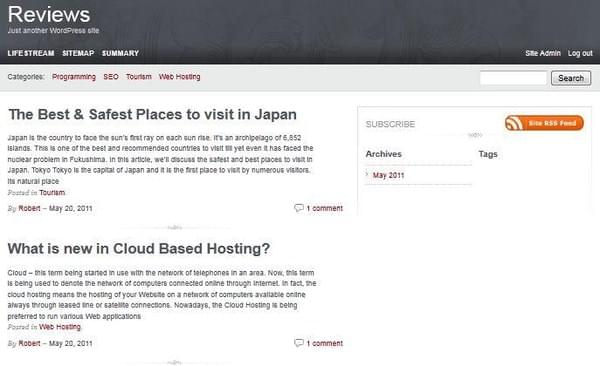
Task: Click the comment bubble icon of the Cloud post
Action: click(299, 343)
